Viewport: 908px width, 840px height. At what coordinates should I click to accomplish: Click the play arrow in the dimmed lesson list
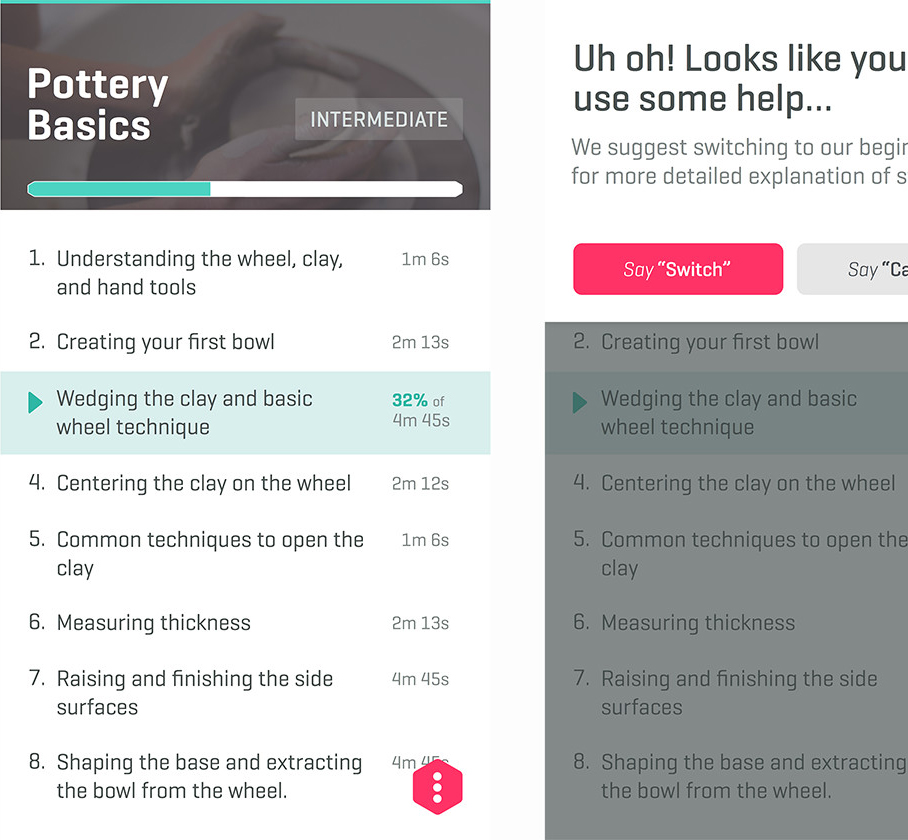(579, 403)
